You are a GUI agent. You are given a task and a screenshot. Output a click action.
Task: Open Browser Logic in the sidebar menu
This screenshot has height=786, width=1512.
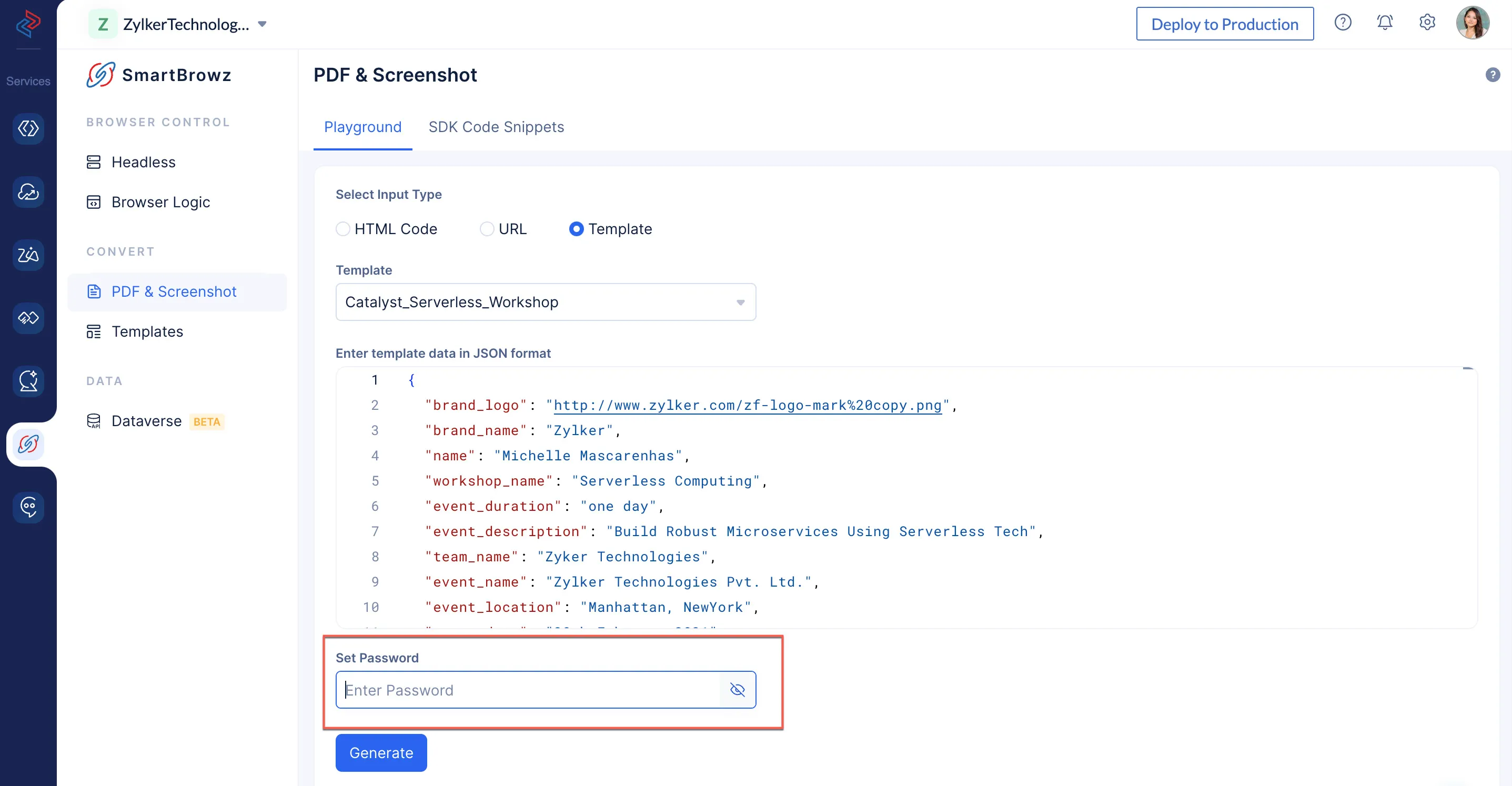[x=177, y=202]
